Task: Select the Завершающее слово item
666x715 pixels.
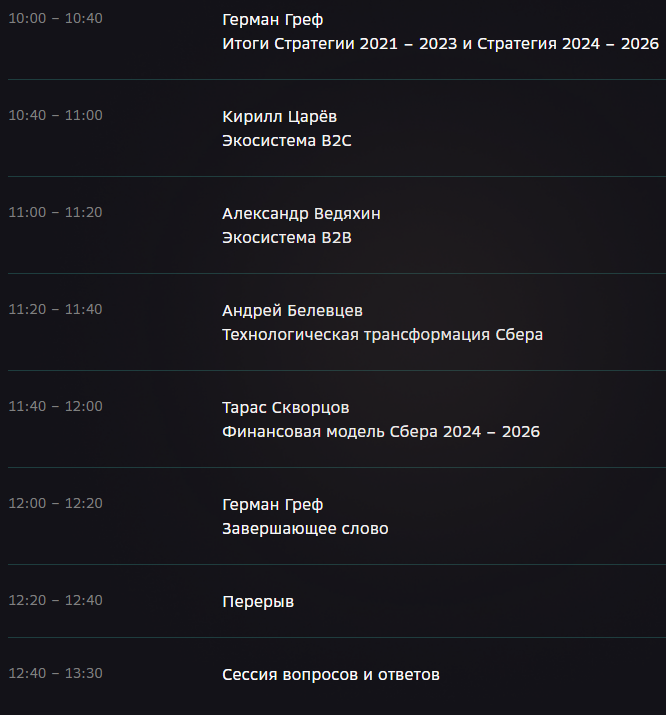Action: point(305,529)
